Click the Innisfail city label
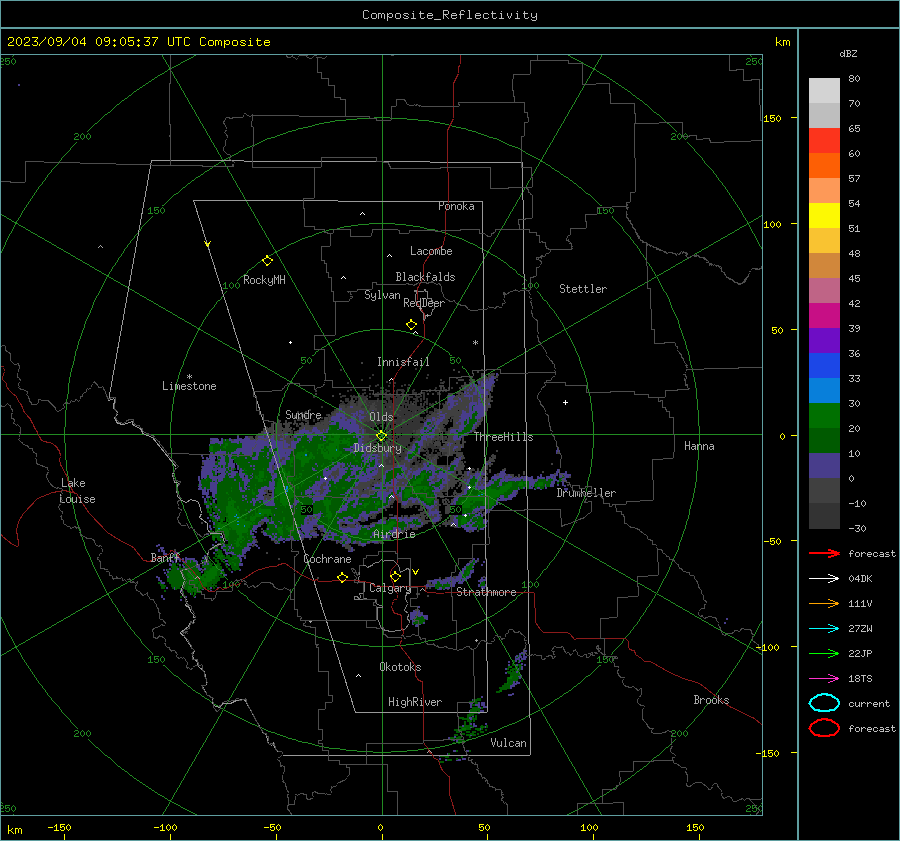The width and height of the screenshot is (900, 841). click(x=403, y=362)
